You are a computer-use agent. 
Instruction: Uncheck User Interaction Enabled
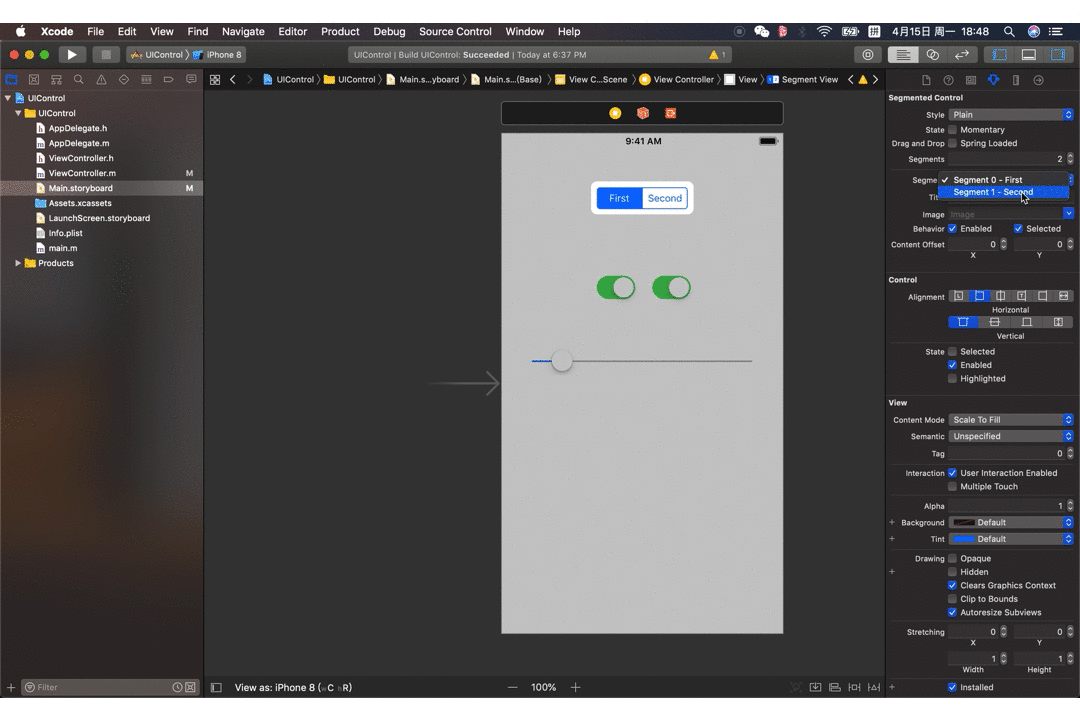coord(953,473)
